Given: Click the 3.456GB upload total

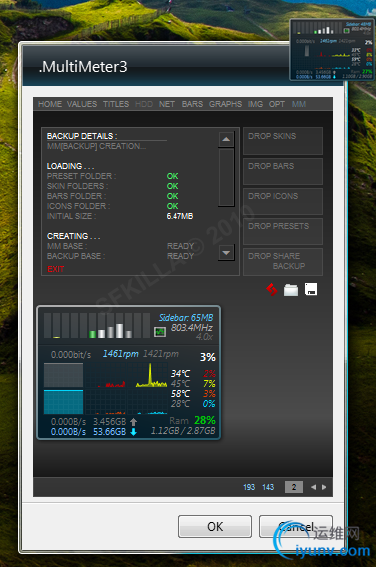Looking at the screenshot, I should (x=110, y=422).
